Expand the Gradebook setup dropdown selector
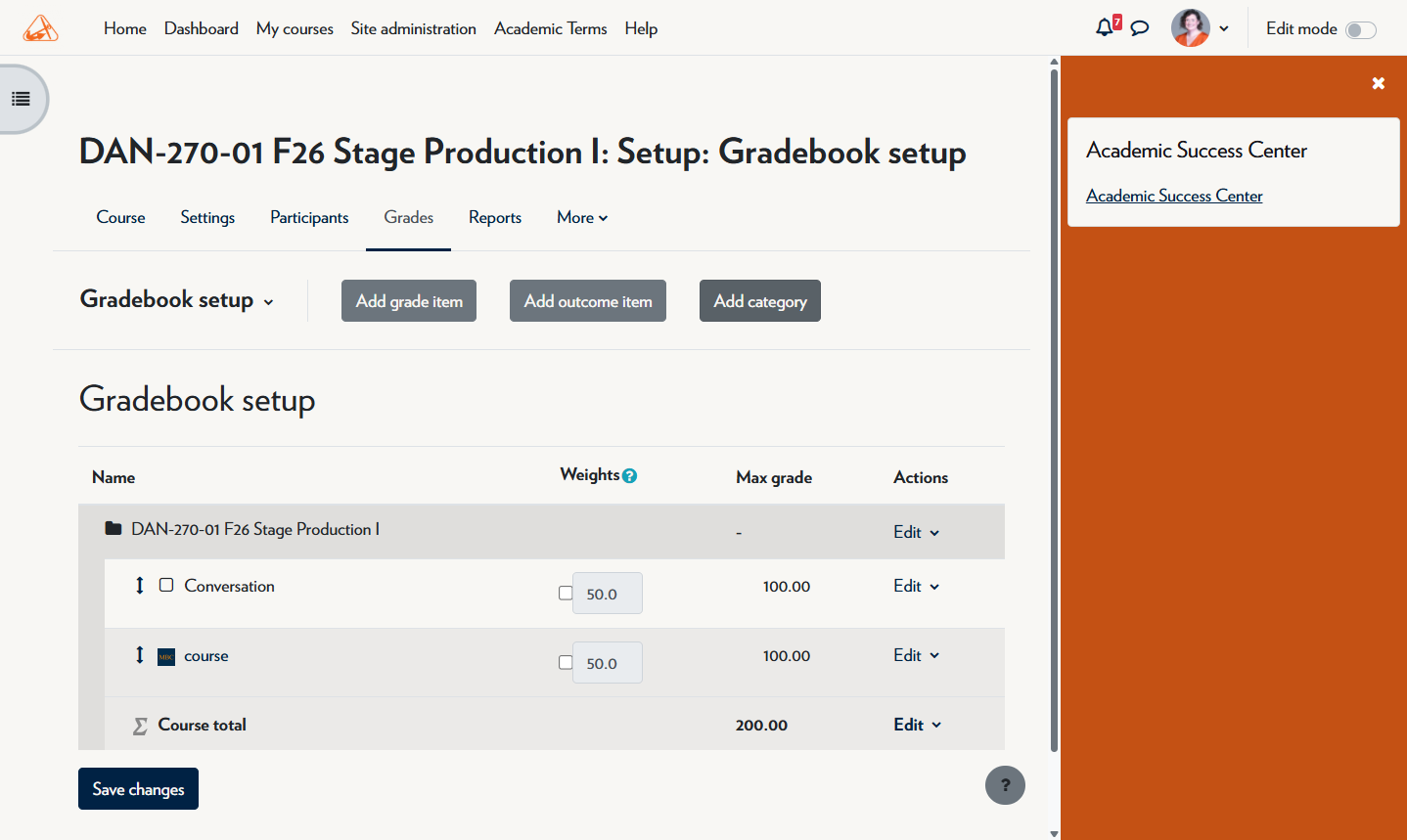 pyautogui.click(x=177, y=300)
